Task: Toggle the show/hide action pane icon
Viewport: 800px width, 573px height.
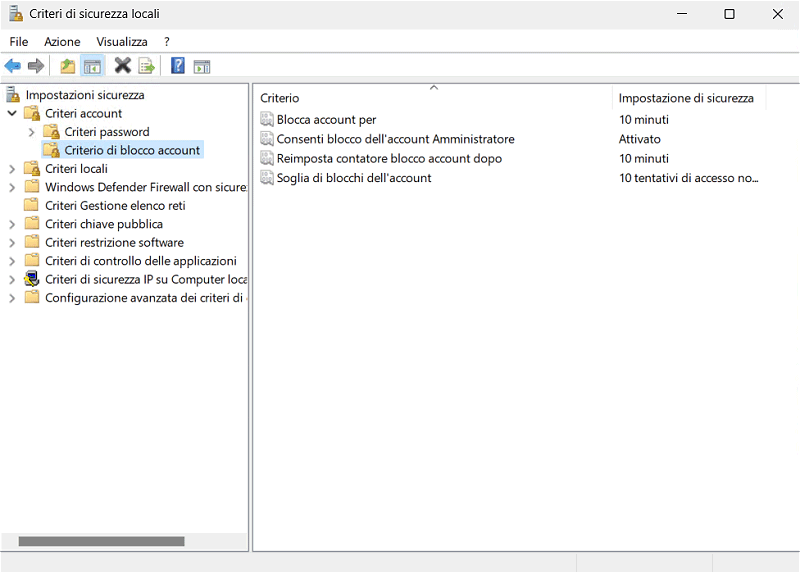Action: click(x=202, y=66)
